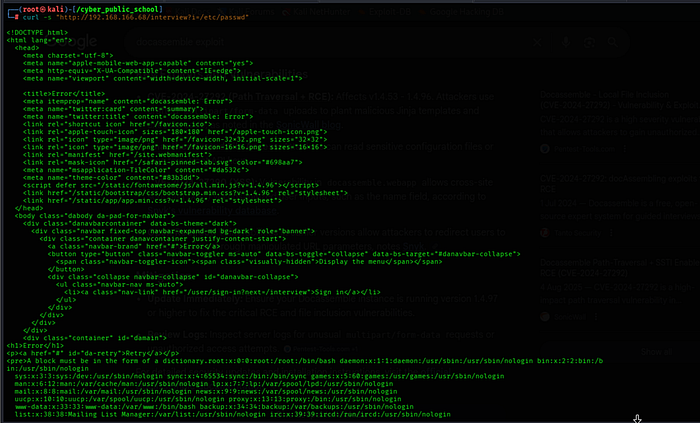Click the meta charset="utf-8" line
This screenshot has height=423, width=700.
[68, 55]
